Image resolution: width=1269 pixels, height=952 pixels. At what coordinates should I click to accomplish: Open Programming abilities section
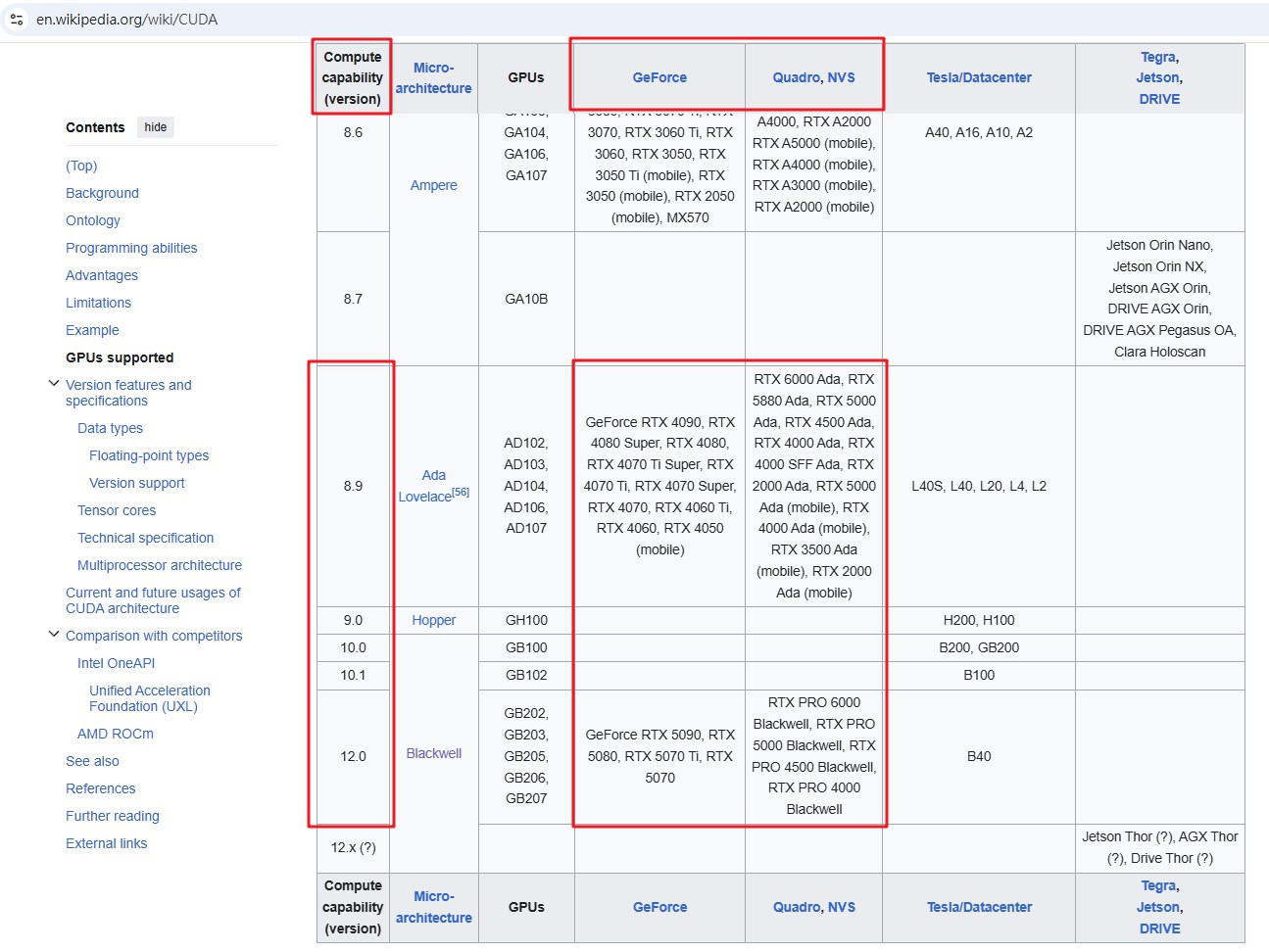tap(131, 248)
